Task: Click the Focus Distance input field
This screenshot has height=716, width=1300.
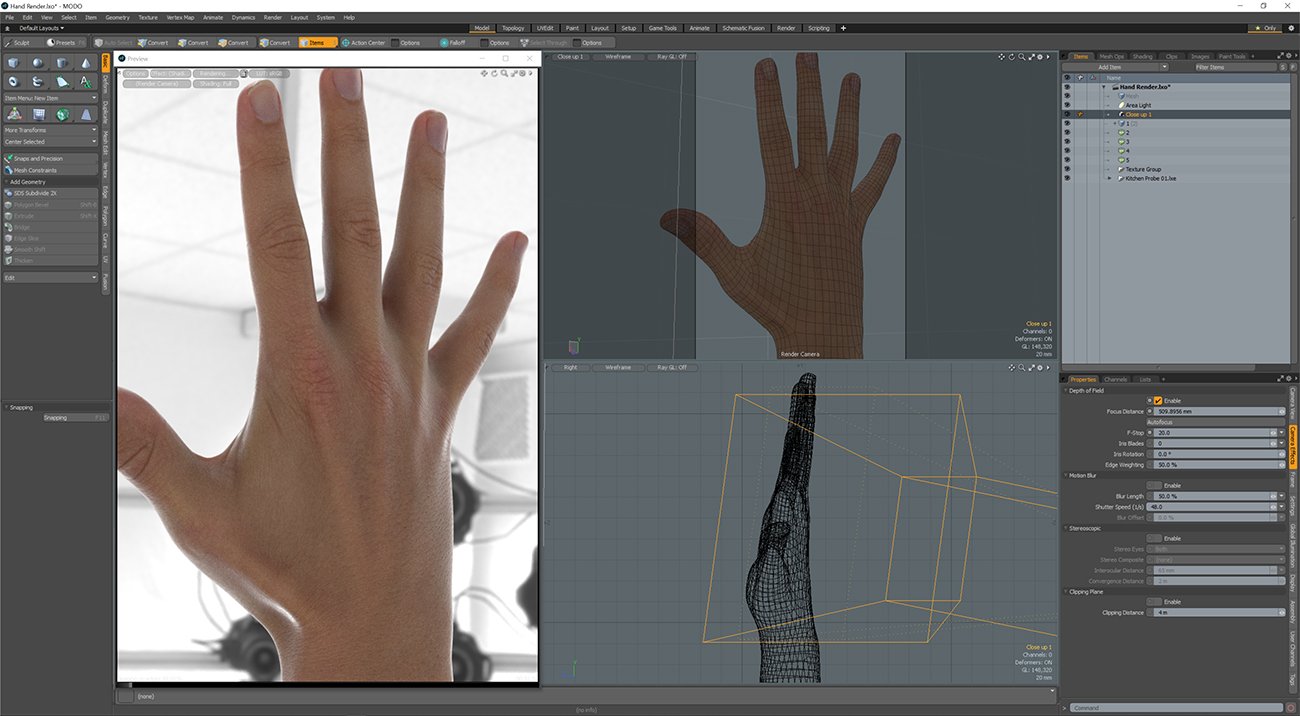Action: coord(1214,411)
